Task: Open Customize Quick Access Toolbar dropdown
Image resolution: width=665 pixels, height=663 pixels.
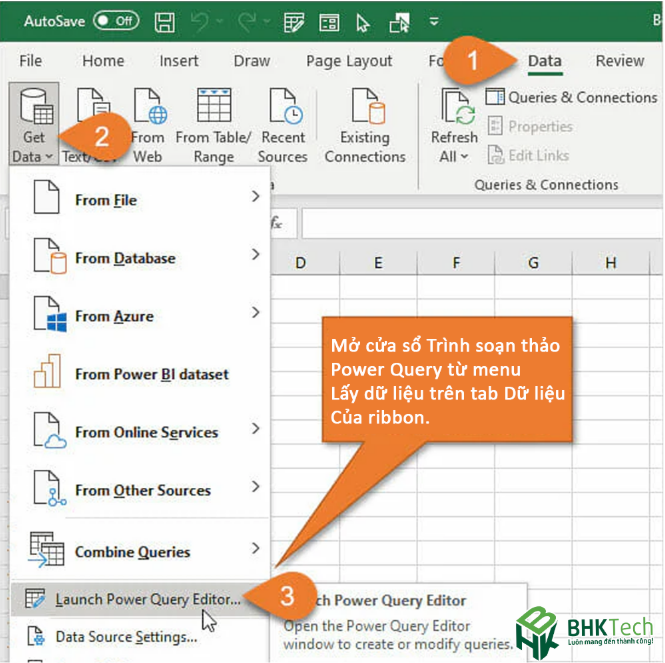Action: tap(434, 21)
